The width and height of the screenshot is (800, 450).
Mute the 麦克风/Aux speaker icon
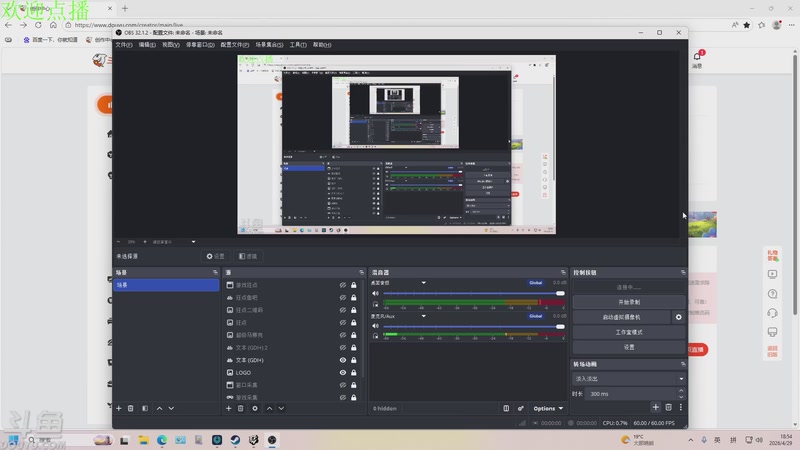coord(376,326)
